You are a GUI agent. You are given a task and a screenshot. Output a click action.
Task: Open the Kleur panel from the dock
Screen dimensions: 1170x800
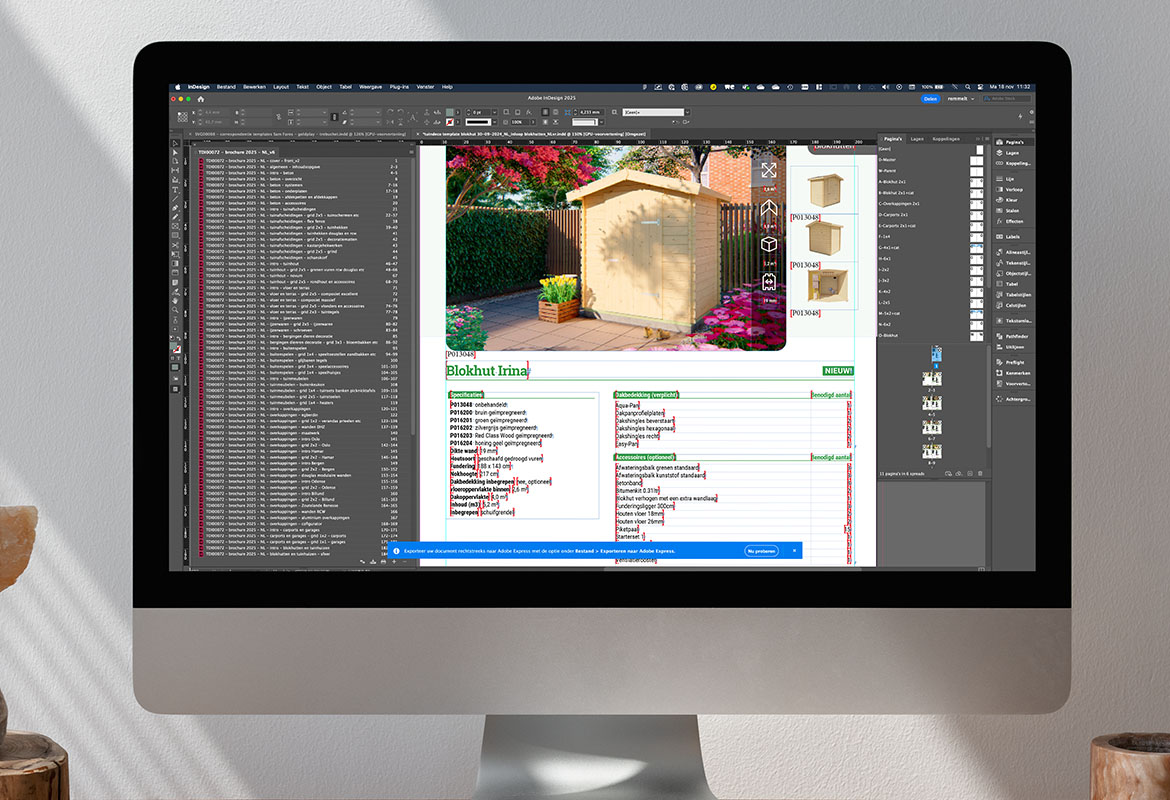(1013, 200)
